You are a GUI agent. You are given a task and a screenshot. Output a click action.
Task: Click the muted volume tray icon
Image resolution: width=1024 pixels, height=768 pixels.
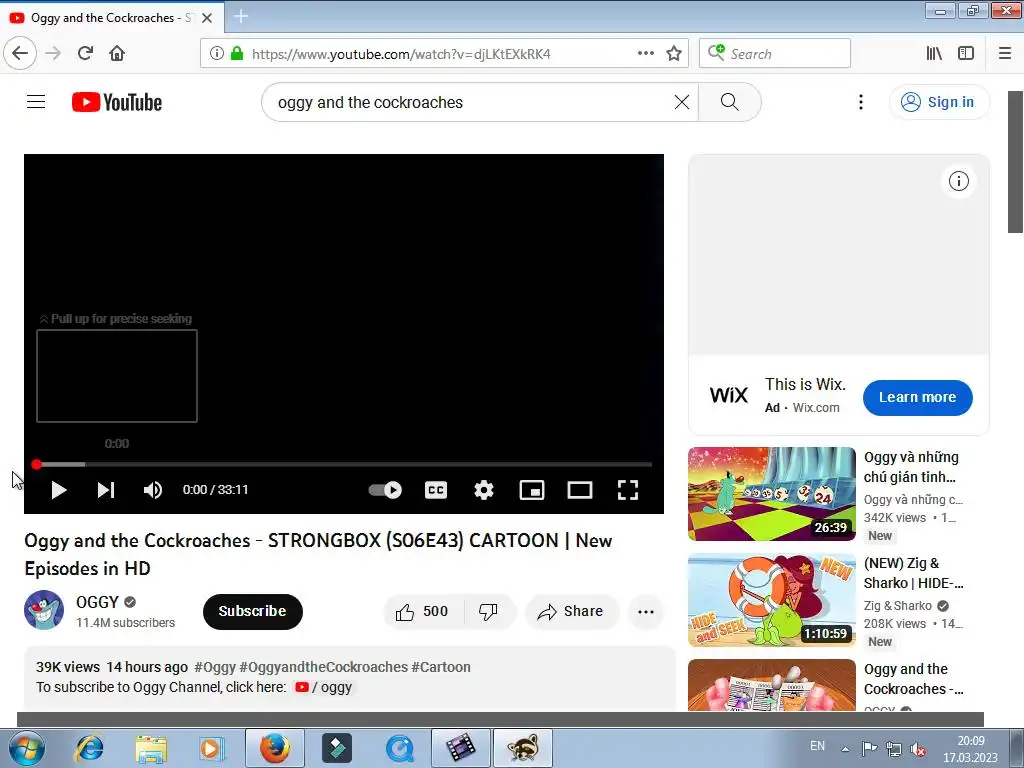918,749
